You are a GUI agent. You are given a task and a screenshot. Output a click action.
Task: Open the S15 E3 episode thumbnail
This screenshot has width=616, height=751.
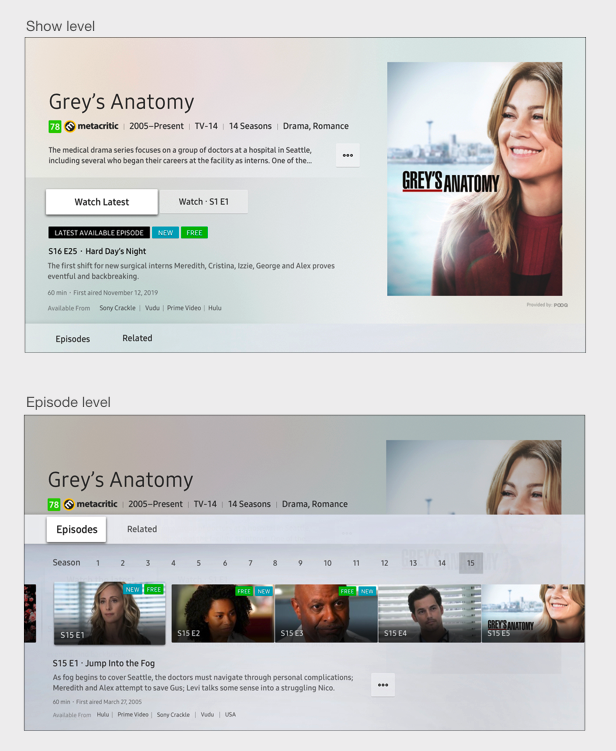click(x=326, y=613)
